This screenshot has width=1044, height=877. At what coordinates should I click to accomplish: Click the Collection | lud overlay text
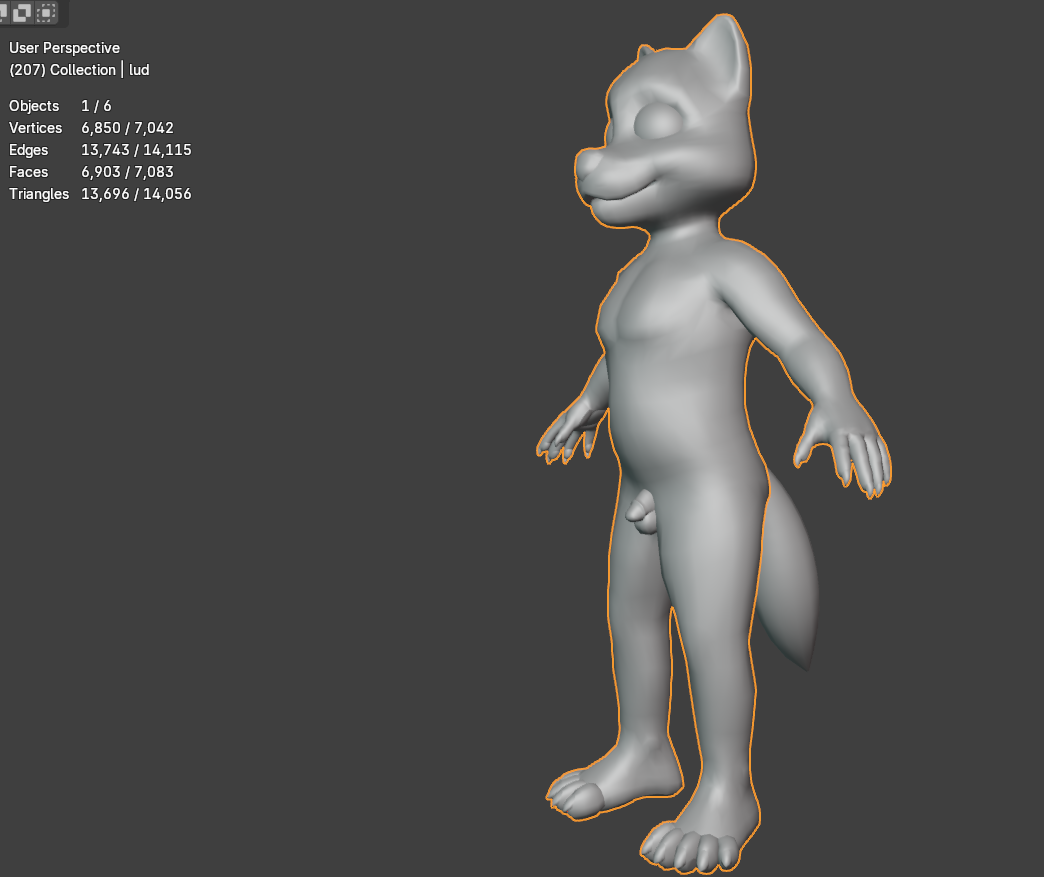pyautogui.click(x=79, y=70)
